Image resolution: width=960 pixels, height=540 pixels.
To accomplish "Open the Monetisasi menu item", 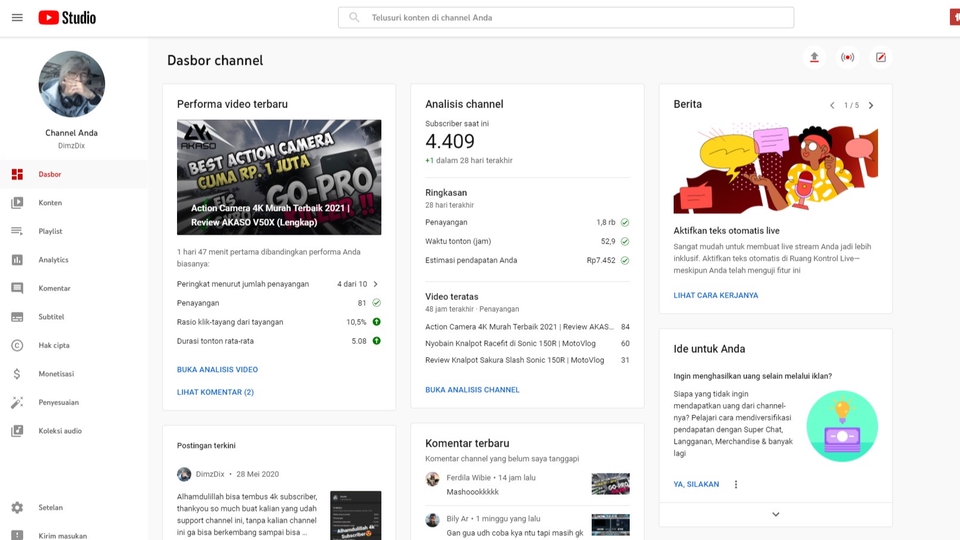I will point(73,373).
